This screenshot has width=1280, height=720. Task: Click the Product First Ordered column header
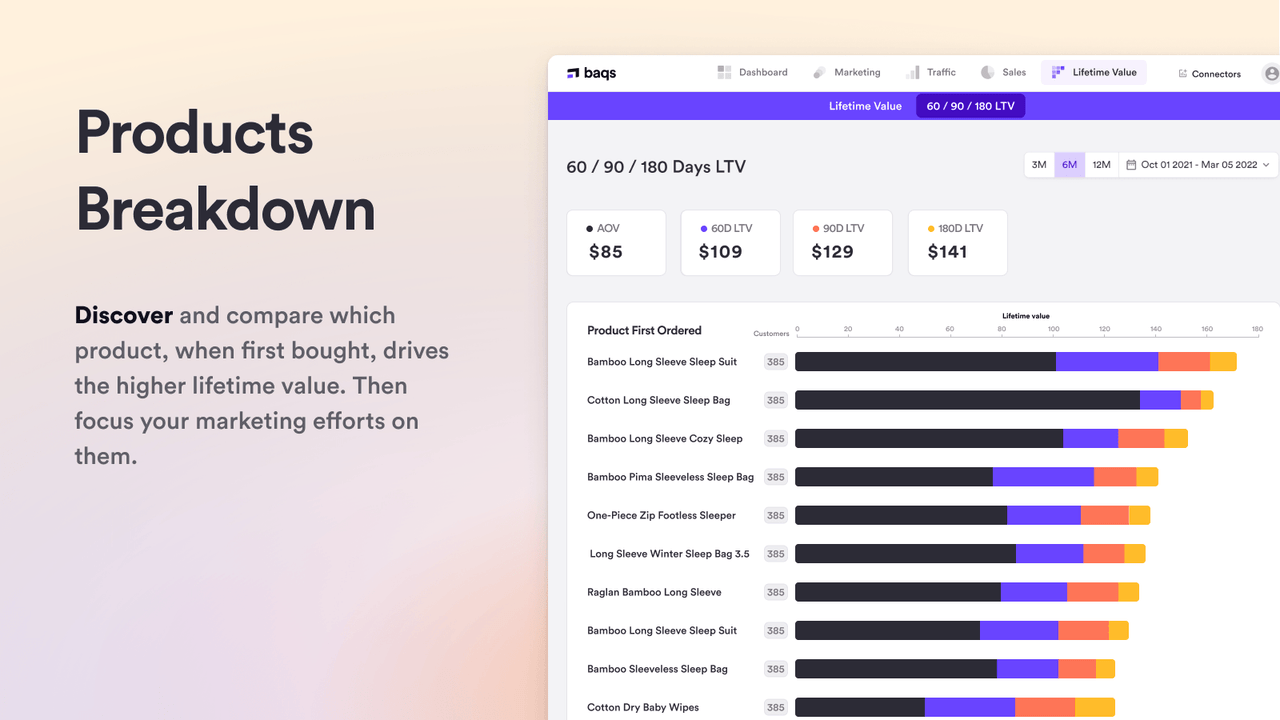coord(644,330)
